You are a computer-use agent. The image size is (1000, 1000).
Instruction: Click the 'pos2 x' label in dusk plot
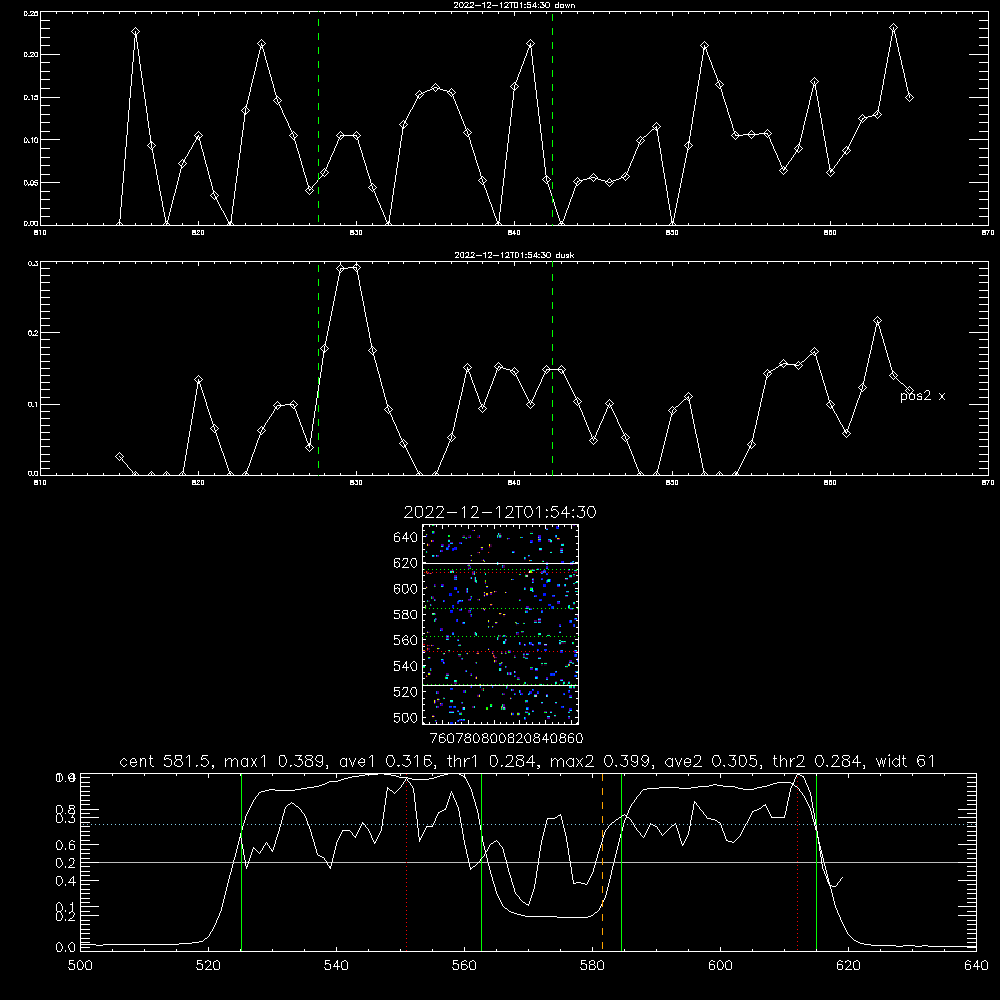click(x=922, y=396)
